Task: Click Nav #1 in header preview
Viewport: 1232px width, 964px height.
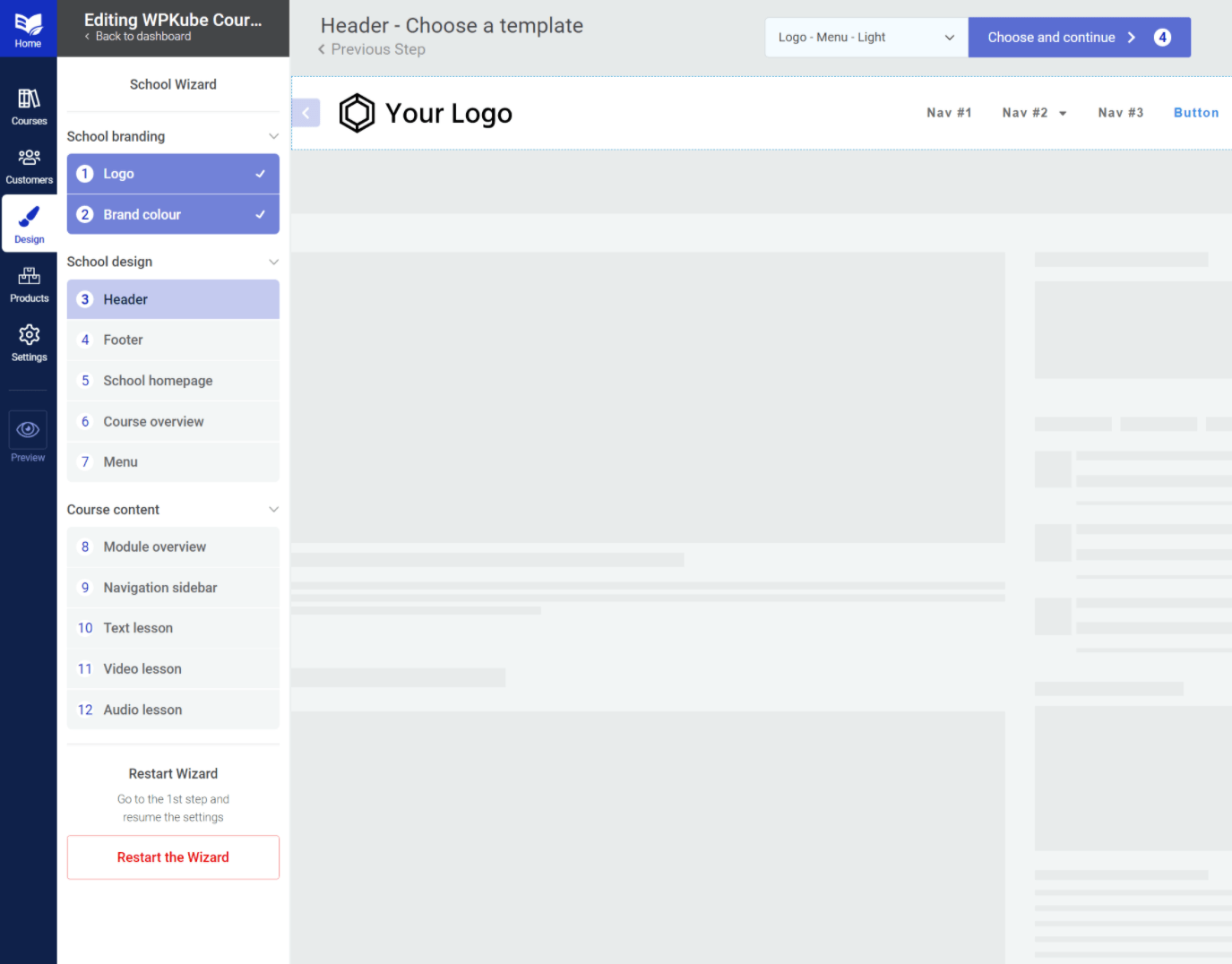Action: [x=949, y=113]
